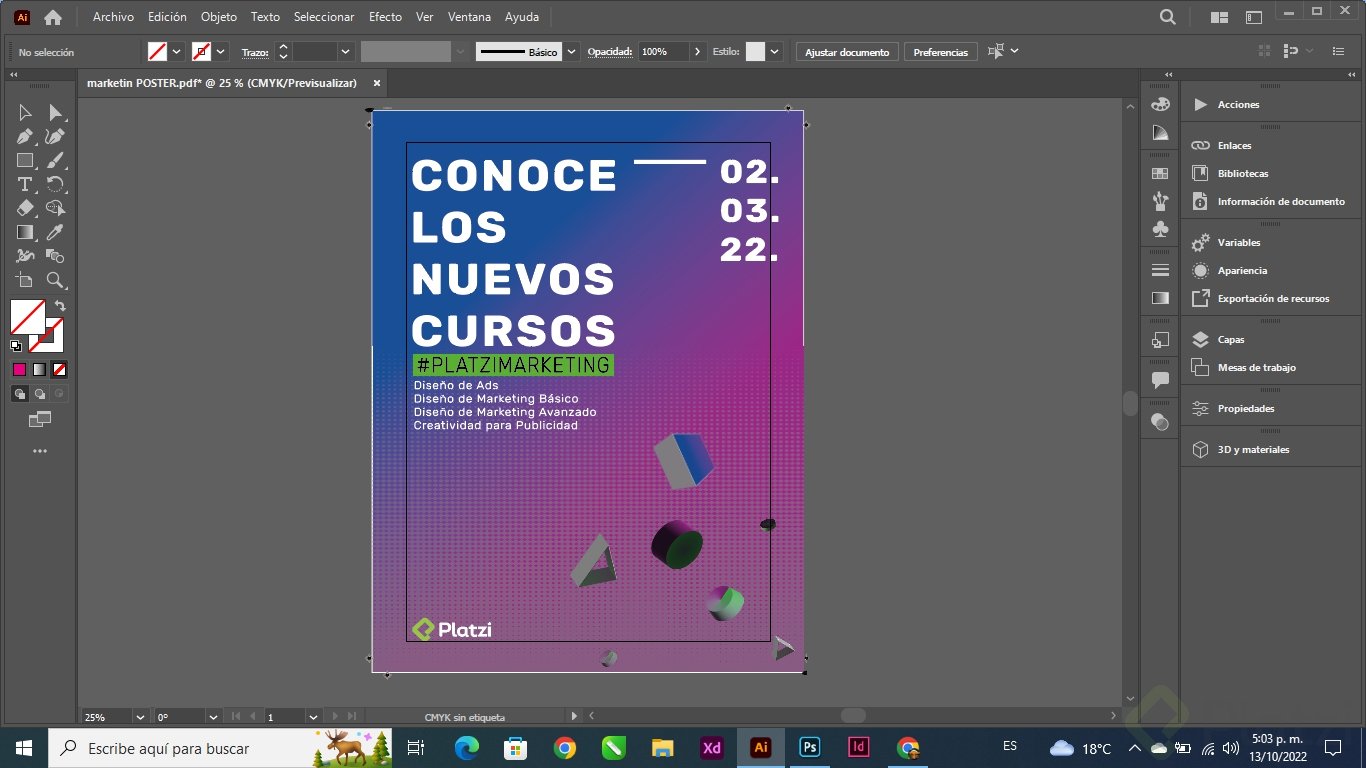Expand the opacity (Opacidad) arrow

697,52
